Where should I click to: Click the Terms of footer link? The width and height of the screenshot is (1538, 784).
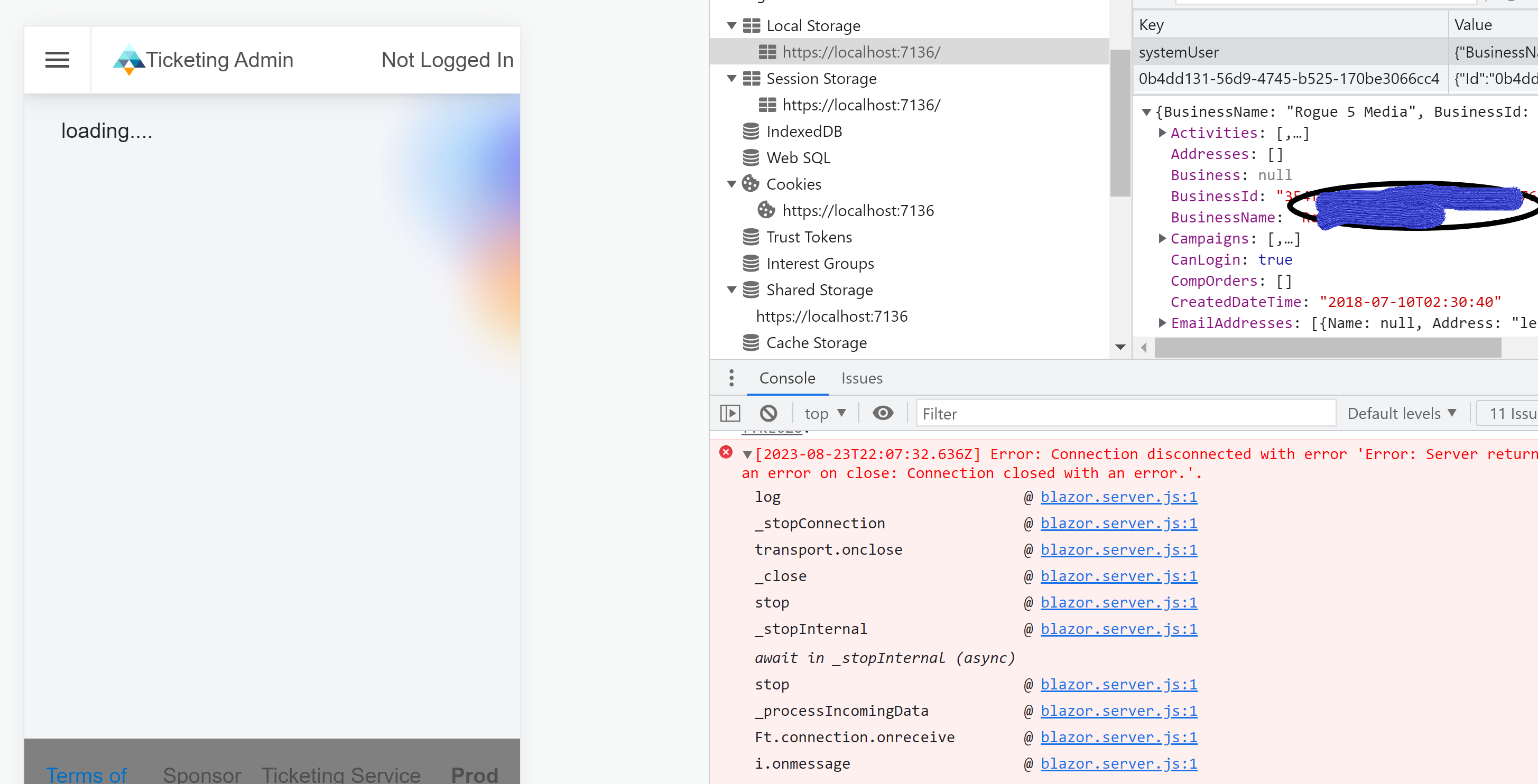(86, 773)
